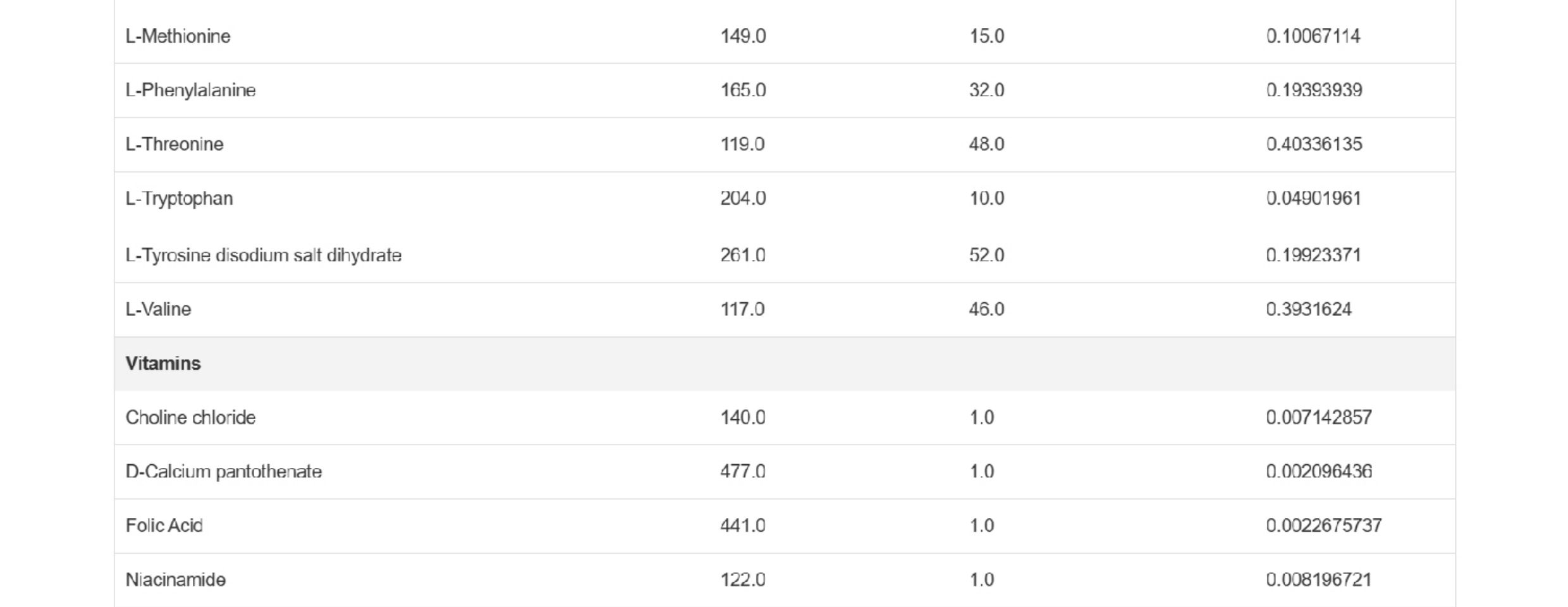
Task: Click the 204.0 molecular weight of L-Tryptophan
Action: [743, 199]
